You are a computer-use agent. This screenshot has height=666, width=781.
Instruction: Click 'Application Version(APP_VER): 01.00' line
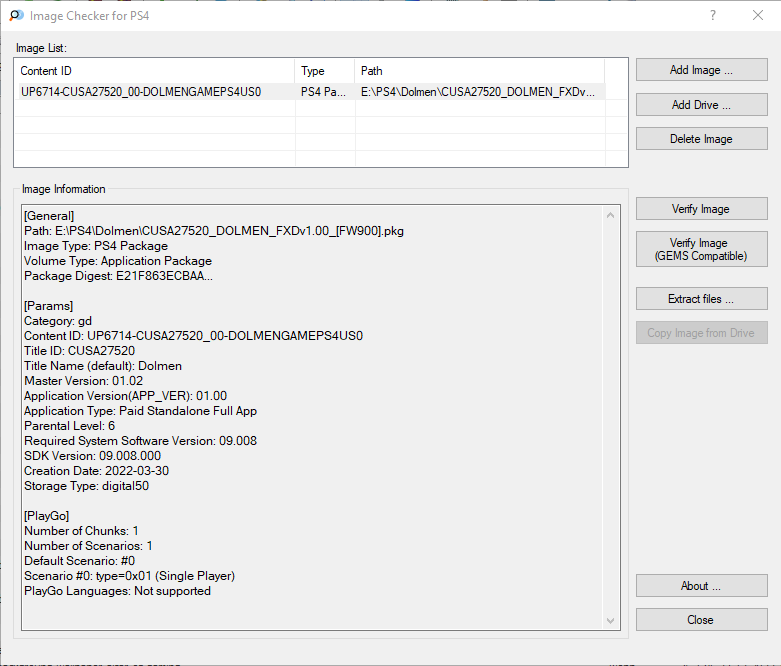point(125,396)
